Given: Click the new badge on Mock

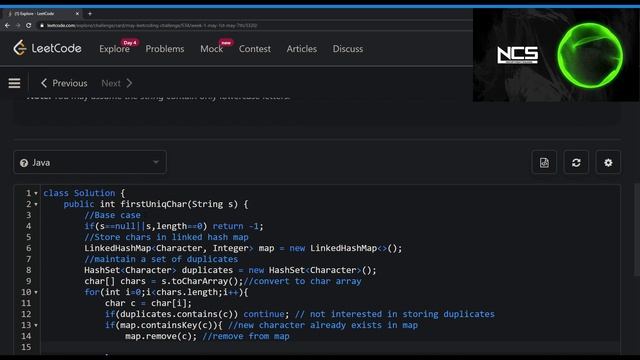Looking at the screenshot, I should coord(226,42).
